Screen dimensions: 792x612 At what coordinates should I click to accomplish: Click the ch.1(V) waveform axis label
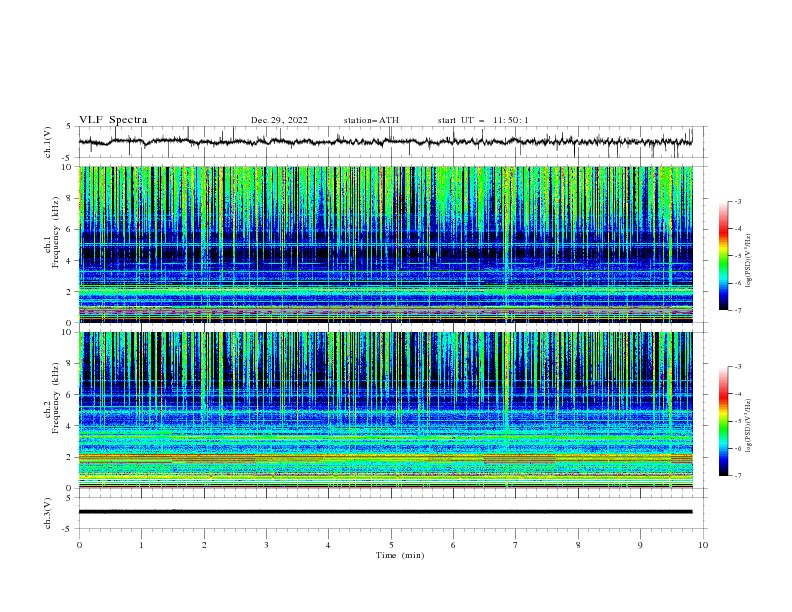point(48,142)
